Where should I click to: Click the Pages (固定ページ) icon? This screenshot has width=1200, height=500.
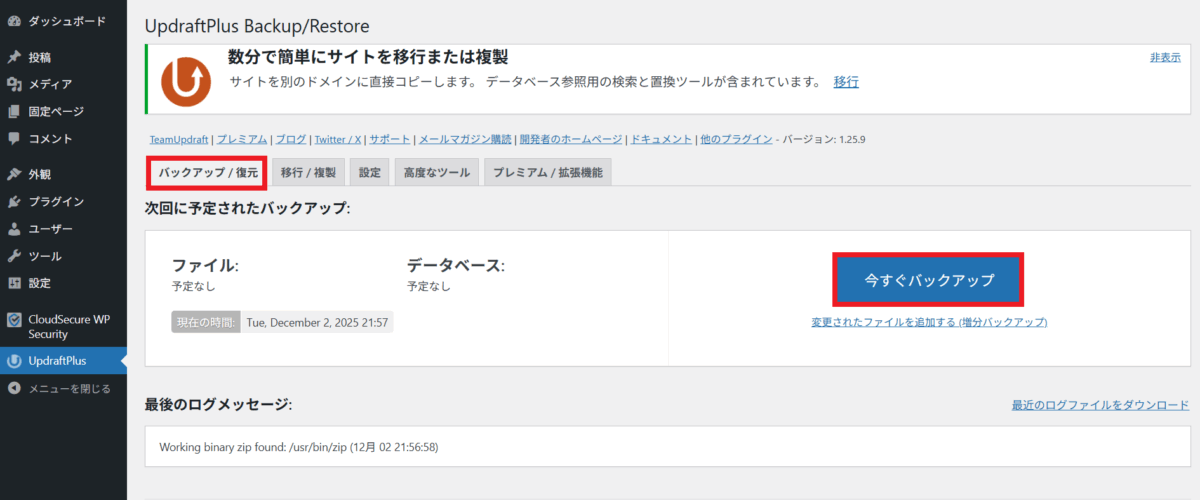[14, 111]
